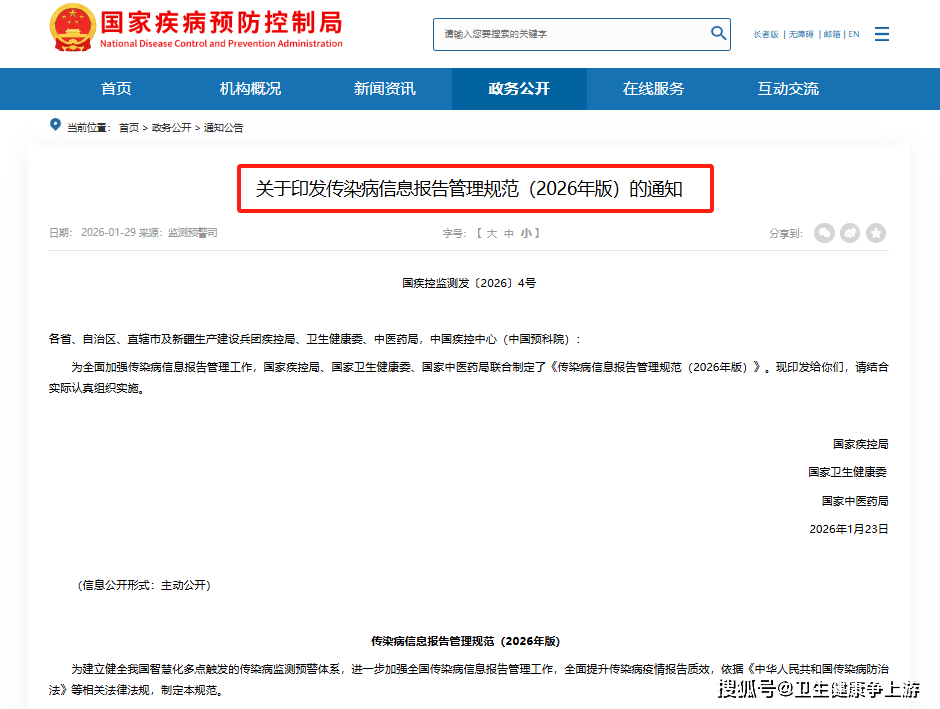Click the search magnifier icon
The image size is (940, 709).
[x=718, y=33]
